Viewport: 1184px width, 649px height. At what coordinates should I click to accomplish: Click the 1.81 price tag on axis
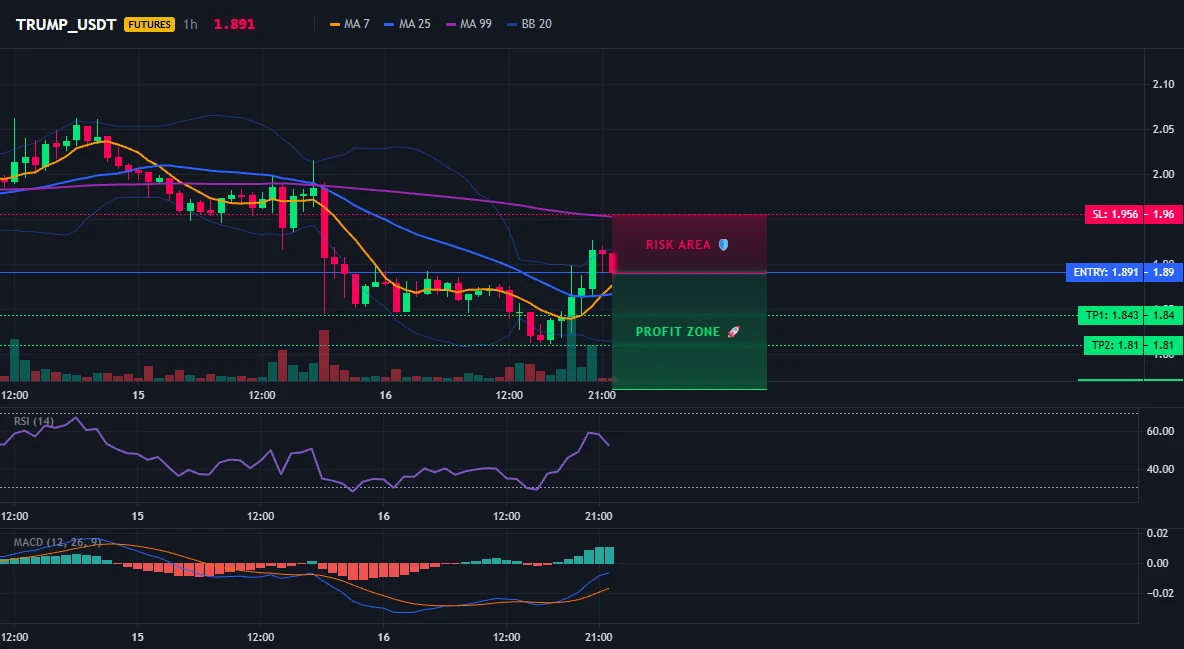(x=1163, y=345)
